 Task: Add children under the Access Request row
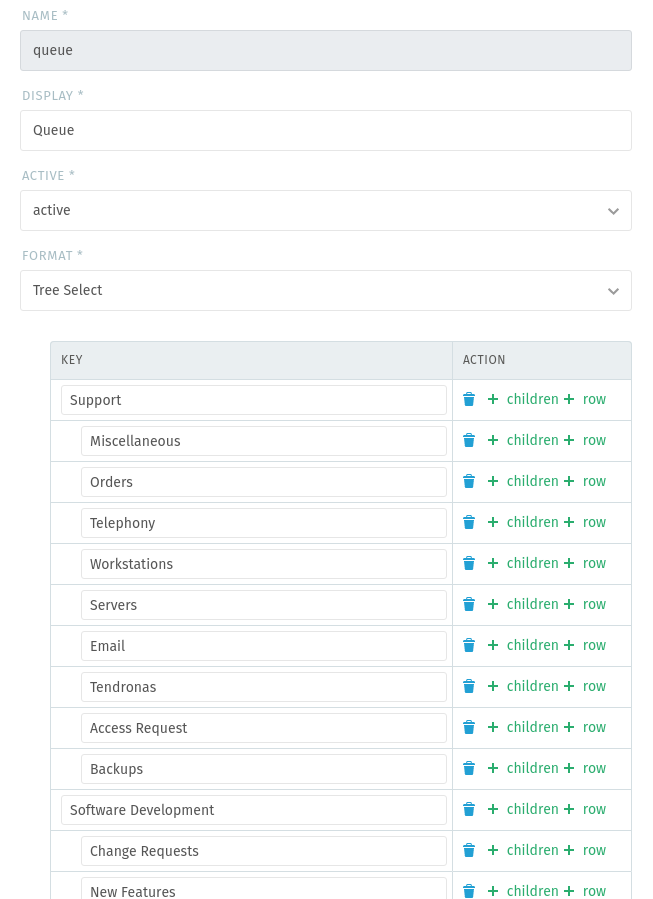point(523,727)
